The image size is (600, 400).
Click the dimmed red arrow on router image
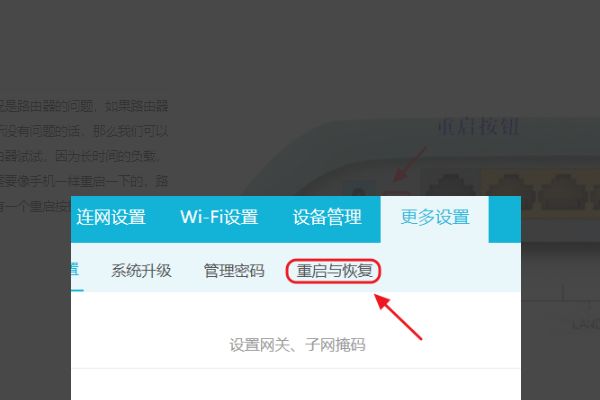point(409,164)
